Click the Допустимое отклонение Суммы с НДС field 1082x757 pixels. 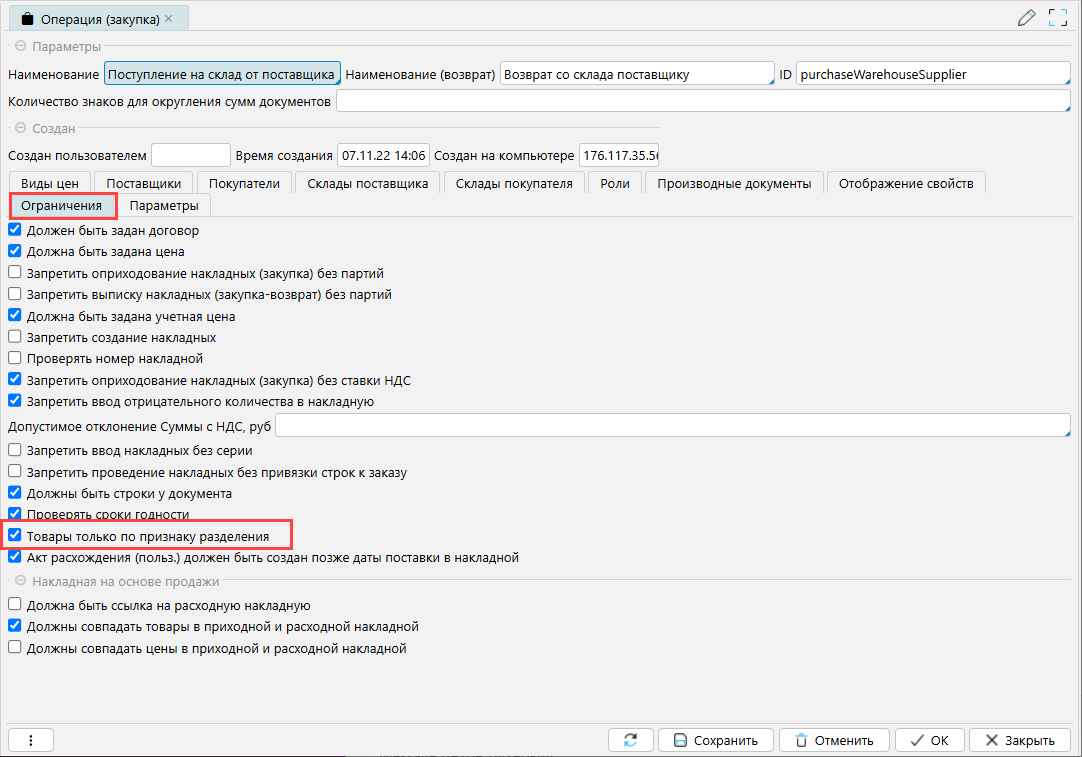(672, 426)
